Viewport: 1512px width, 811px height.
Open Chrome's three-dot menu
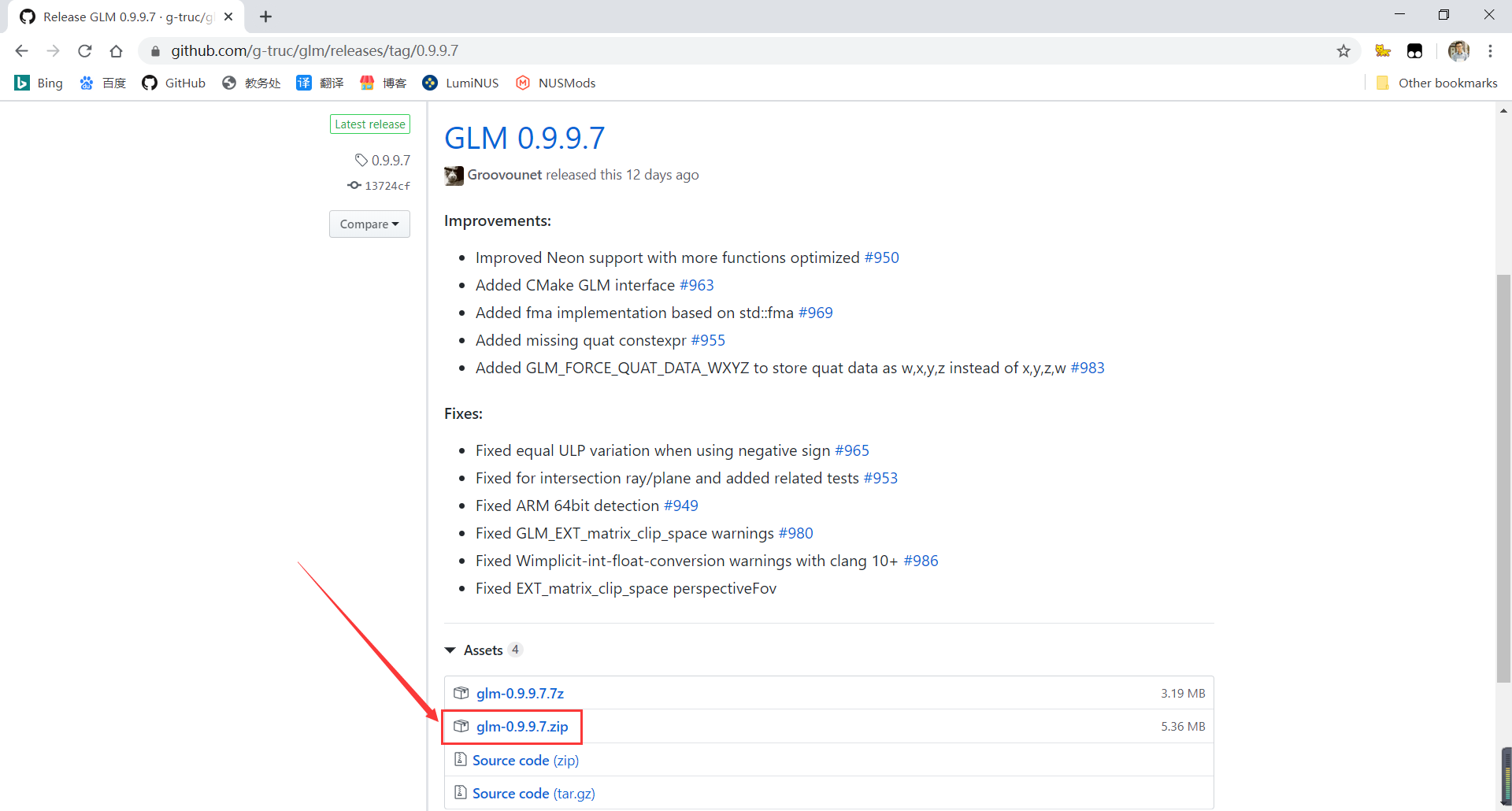(1491, 50)
